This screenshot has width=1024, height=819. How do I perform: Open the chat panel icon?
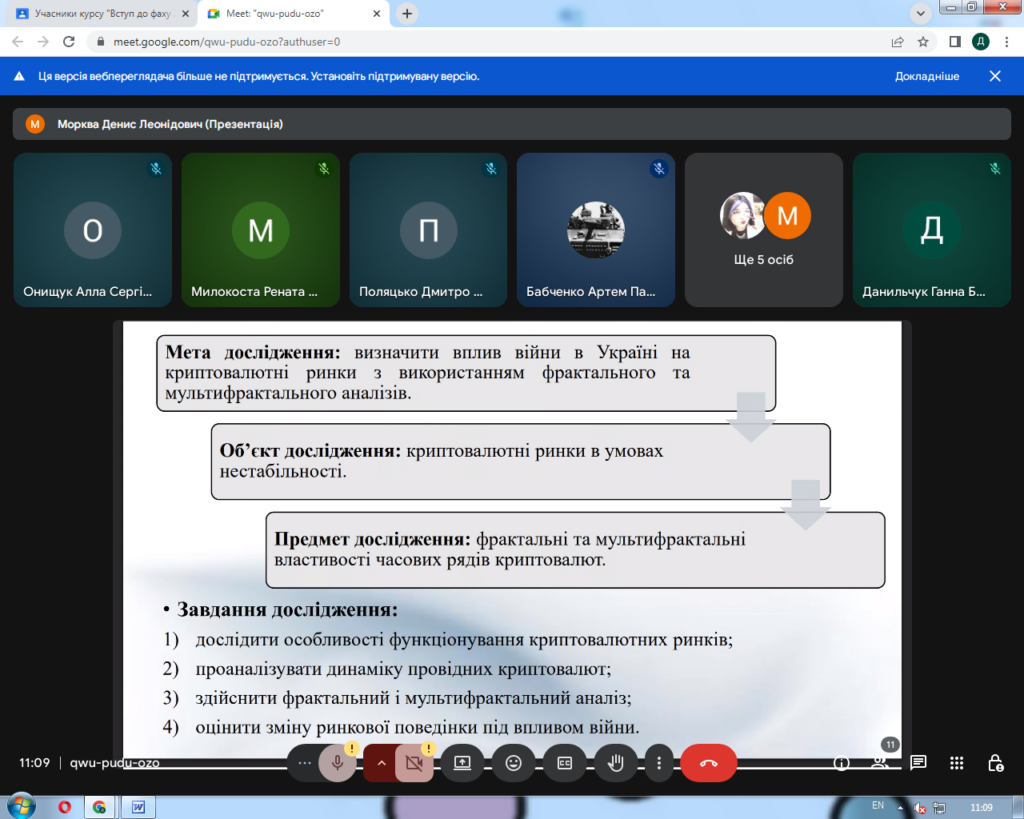click(918, 762)
